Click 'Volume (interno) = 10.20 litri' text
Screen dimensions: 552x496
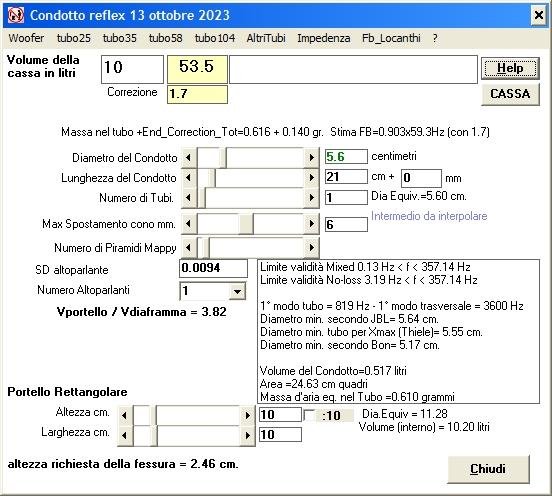424,427
